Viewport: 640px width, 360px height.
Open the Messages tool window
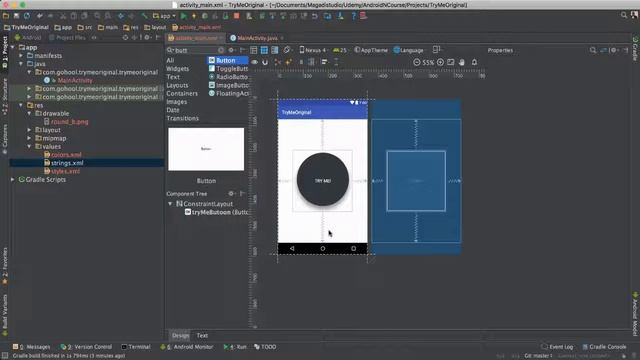pos(31,347)
